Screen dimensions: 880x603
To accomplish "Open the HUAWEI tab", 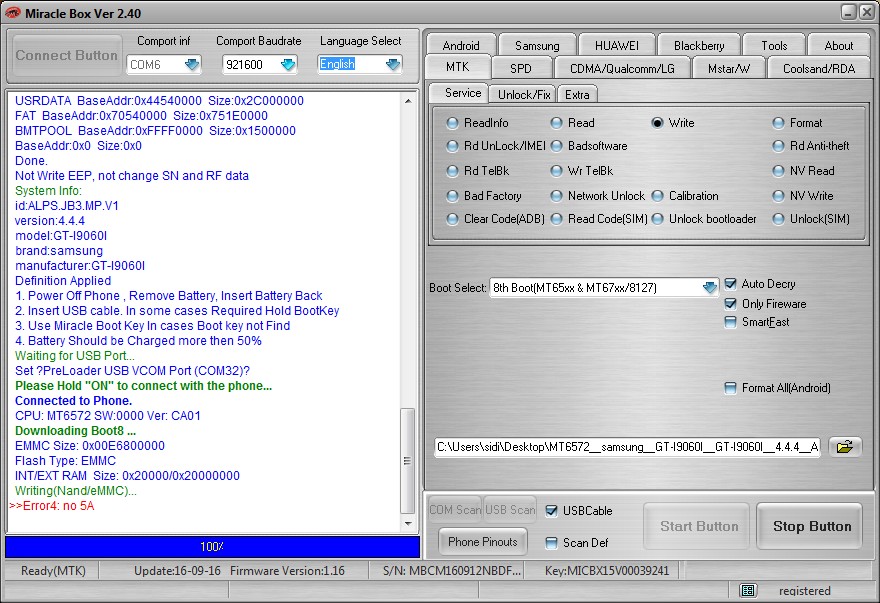I will click(616, 45).
